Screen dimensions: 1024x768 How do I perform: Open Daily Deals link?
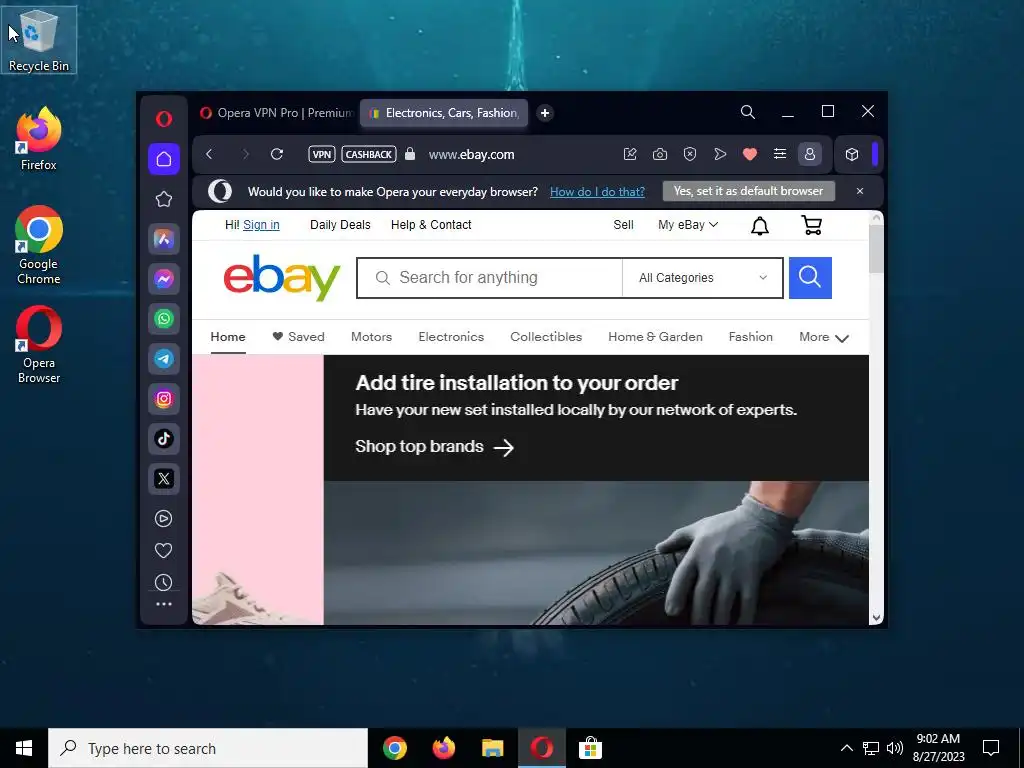[340, 225]
